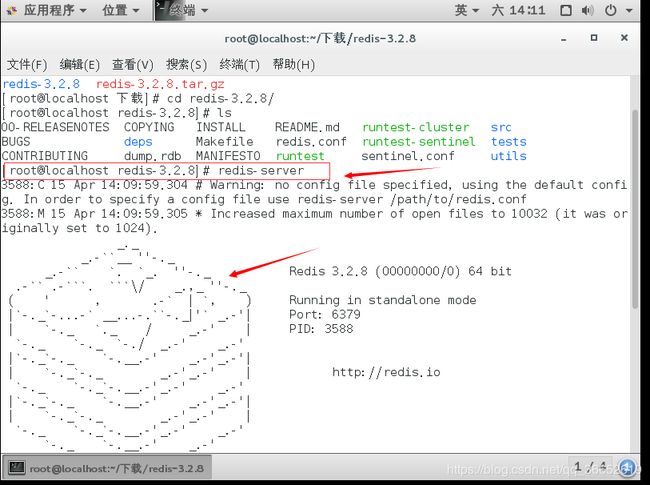Click the window/screen icon in system tray
Screen dimensions: 650x485
[566, 10]
